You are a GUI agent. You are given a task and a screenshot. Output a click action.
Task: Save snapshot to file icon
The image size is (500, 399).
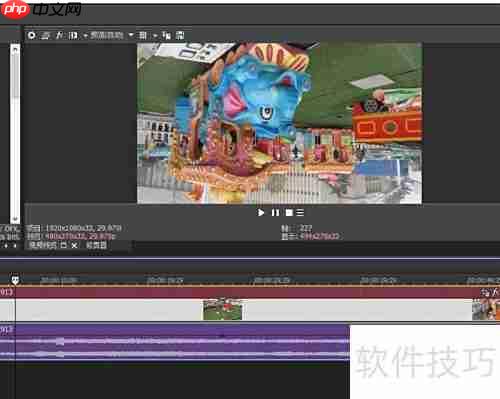tap(180, 35)
